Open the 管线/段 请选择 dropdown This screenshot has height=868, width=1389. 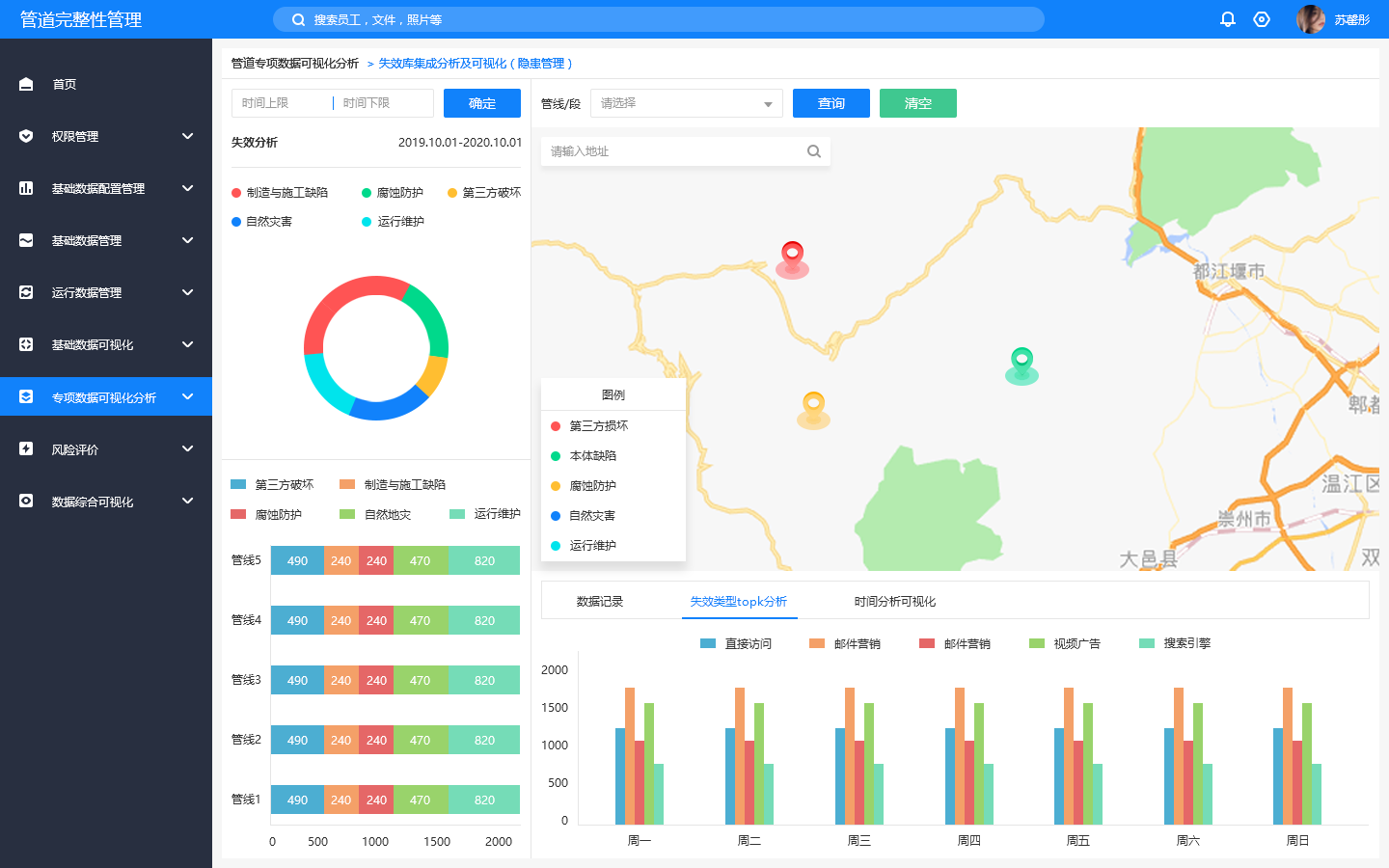686,103
